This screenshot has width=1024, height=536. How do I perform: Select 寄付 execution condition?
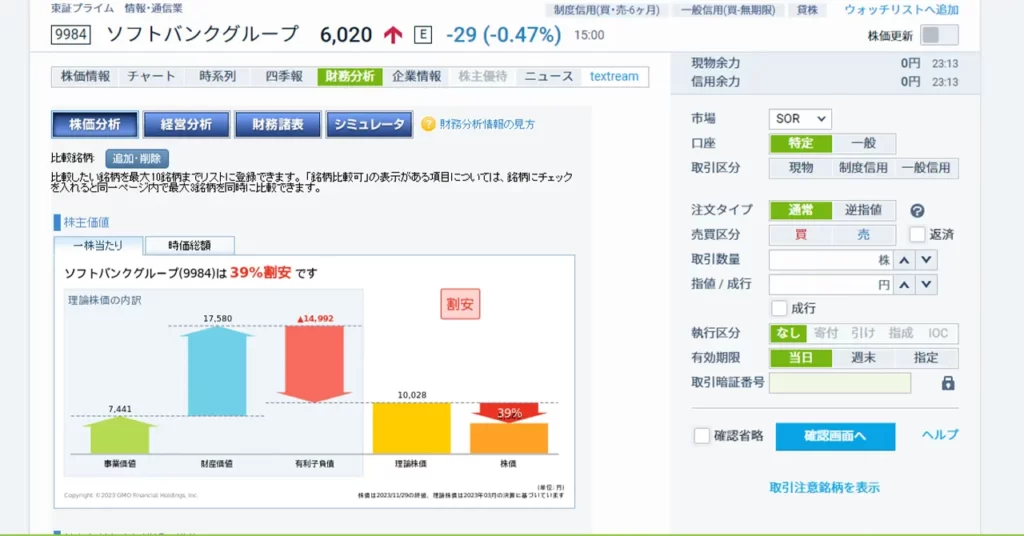[826, 334]
